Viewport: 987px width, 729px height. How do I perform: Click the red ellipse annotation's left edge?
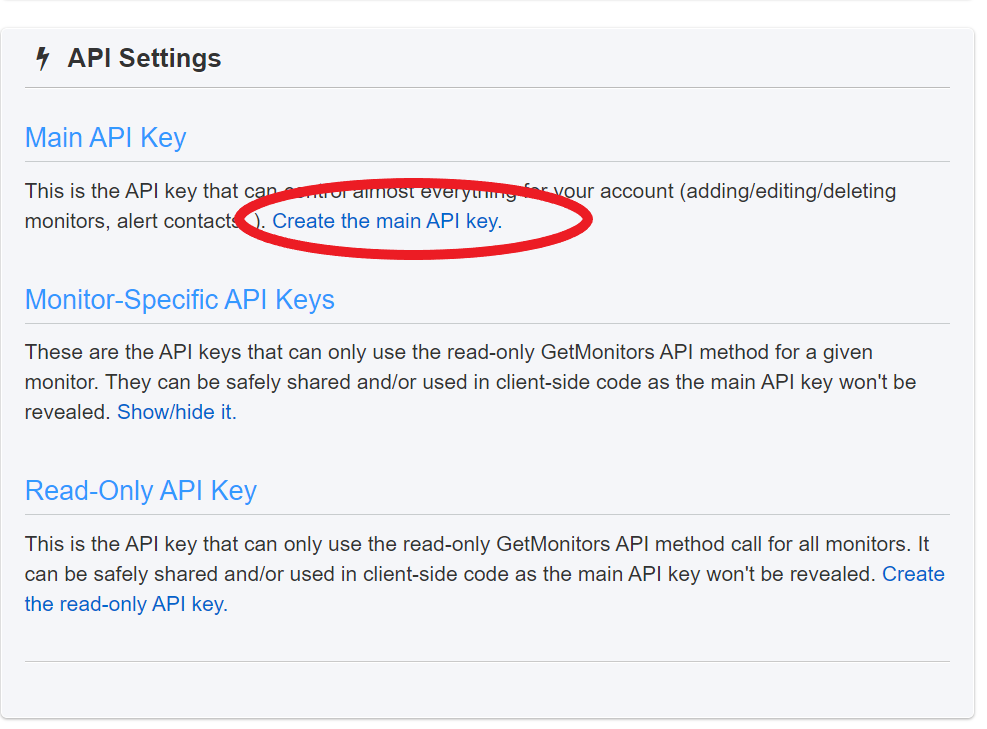(x=238, y=222)
